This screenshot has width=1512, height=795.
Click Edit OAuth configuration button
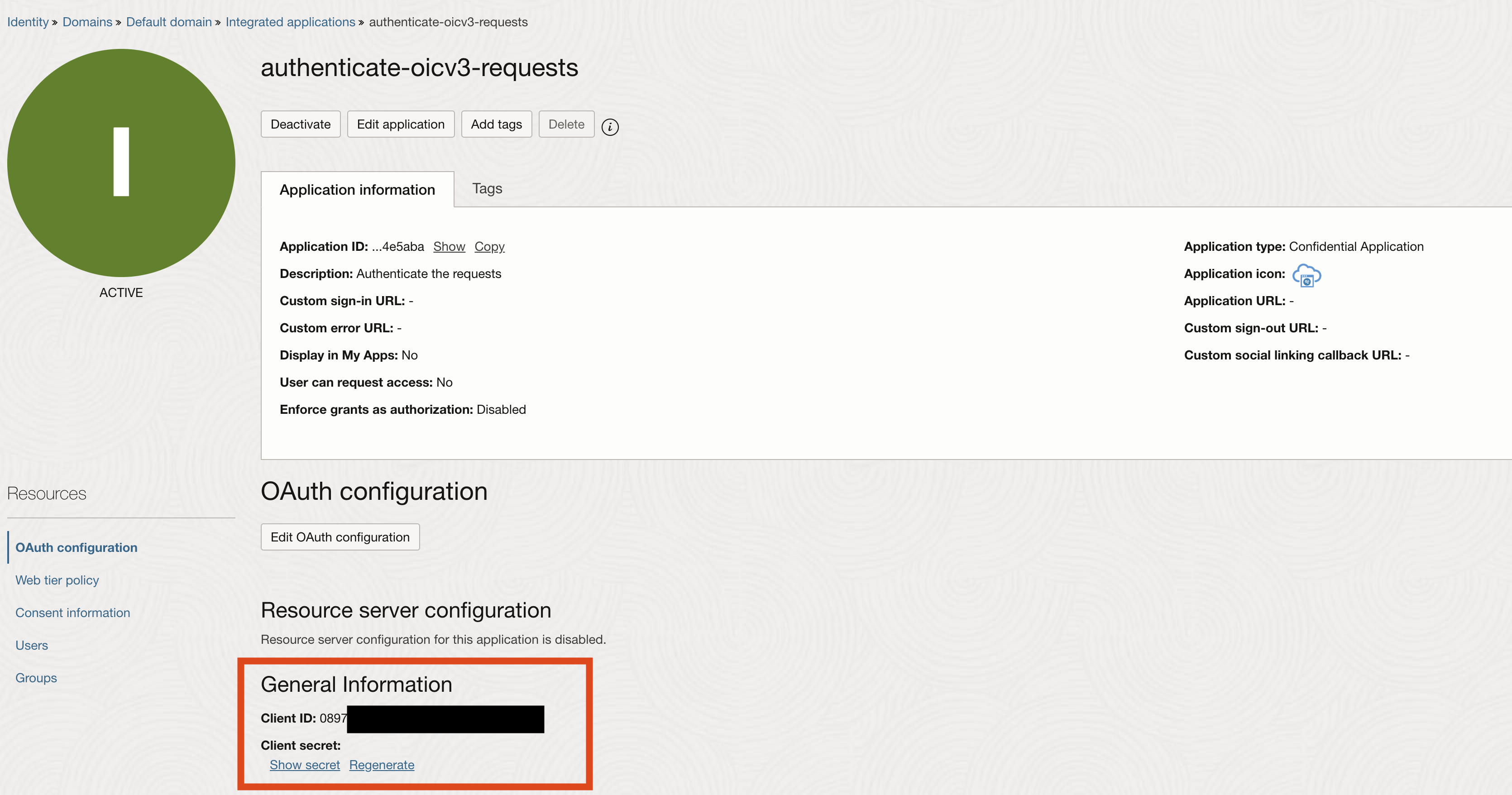(x=340, y=536)
